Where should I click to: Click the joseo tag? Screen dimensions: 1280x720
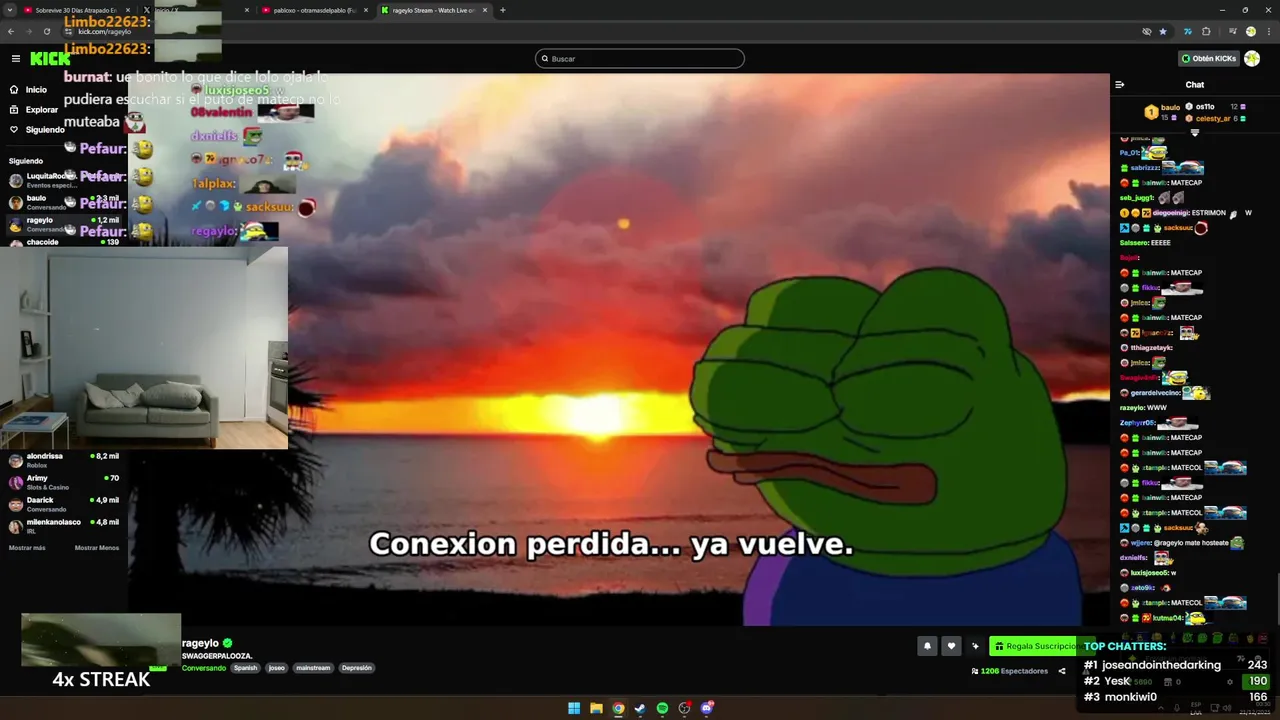(x=277, y=668)
